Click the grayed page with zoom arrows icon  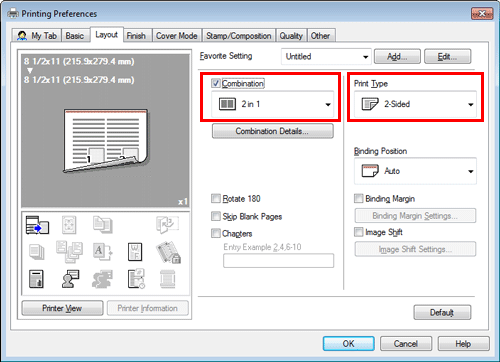point(69,225)
